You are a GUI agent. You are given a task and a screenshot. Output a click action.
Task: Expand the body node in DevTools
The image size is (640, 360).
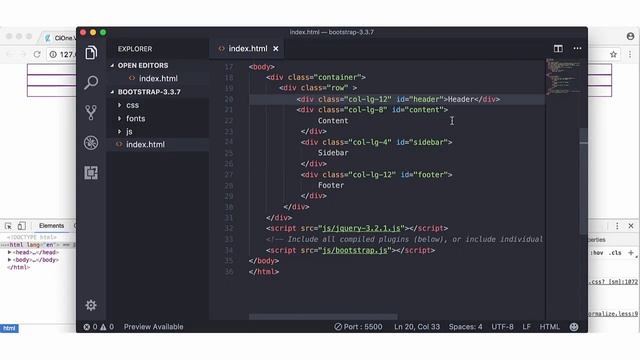(9, 260)
